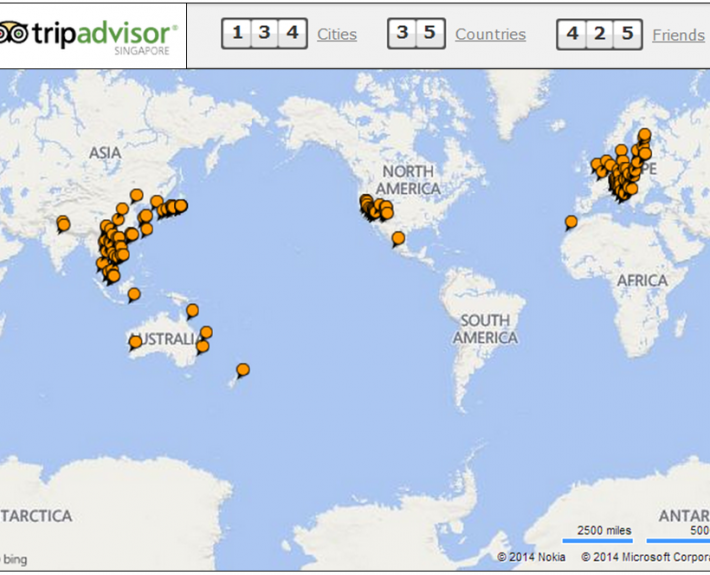Click the pin at northern Australia's tip
Image resolution: width=710 pixels, height=575 pixels.
[192, 310]
